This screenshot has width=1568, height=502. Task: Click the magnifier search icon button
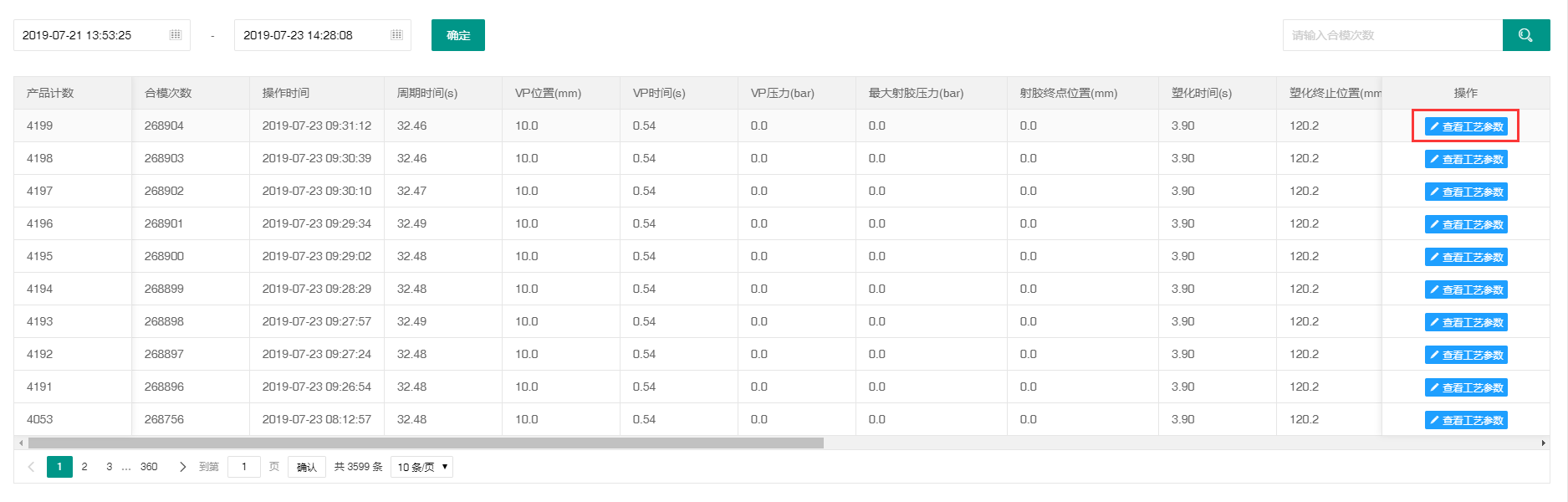(1525, 35)
